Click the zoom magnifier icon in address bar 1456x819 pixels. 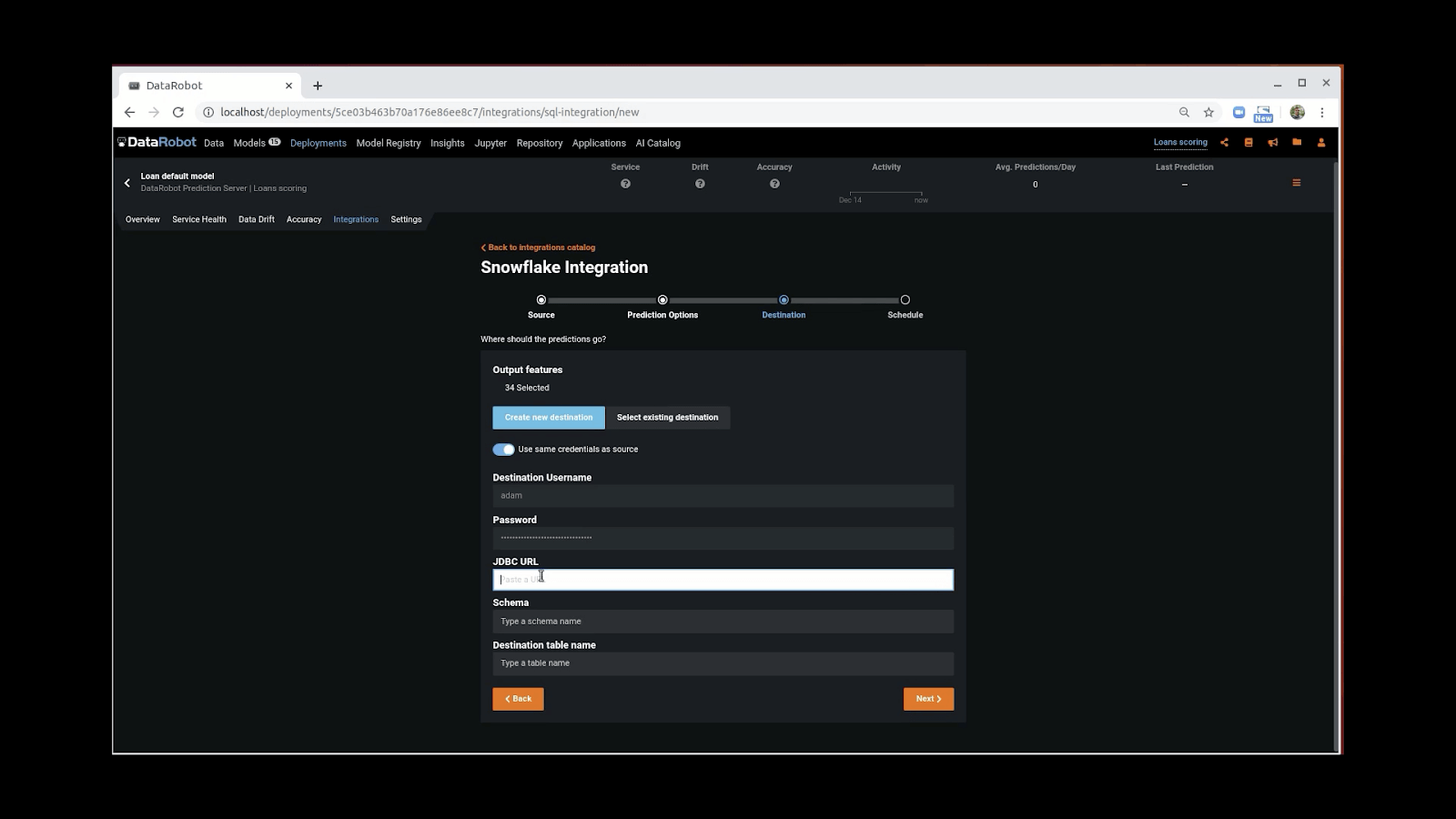click(1184, 112)
